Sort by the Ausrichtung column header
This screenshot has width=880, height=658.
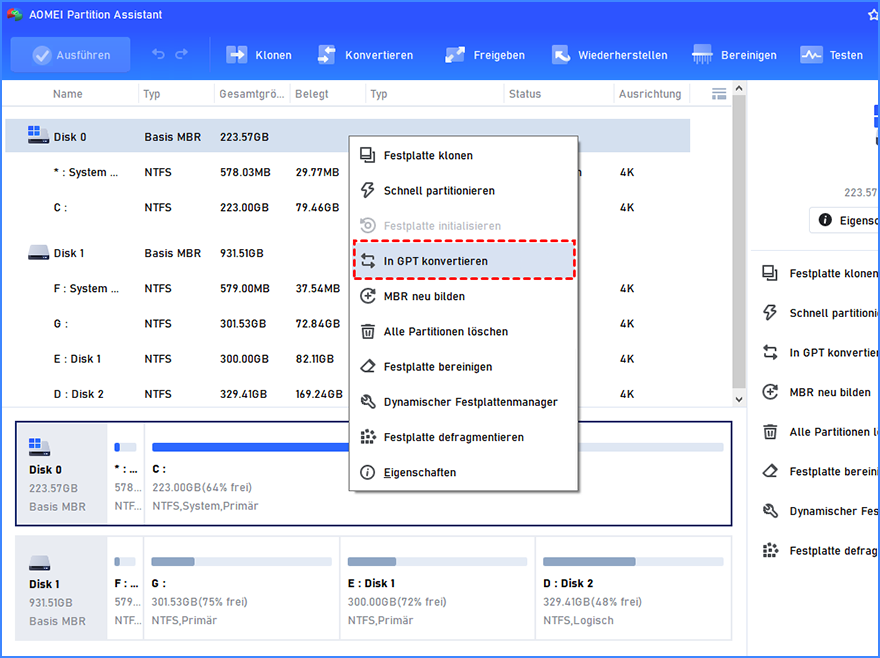click(650, 94)
